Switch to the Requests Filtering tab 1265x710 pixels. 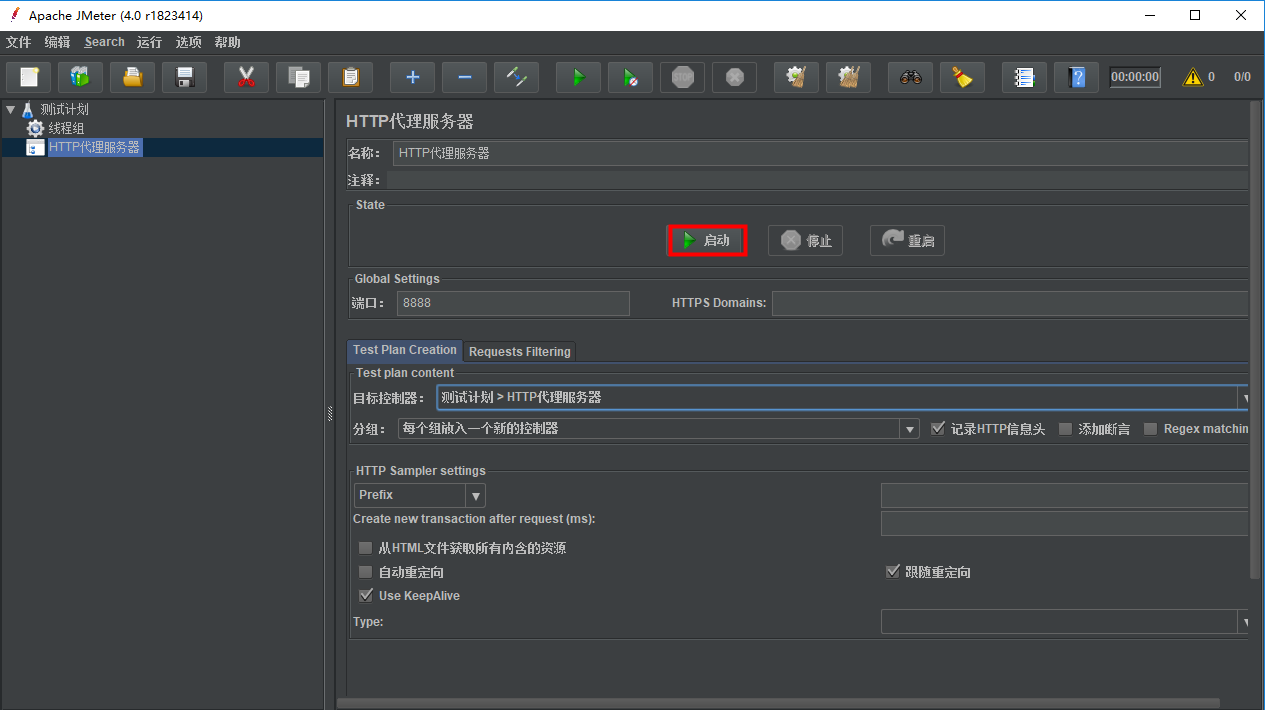click(x=519, y=351)
